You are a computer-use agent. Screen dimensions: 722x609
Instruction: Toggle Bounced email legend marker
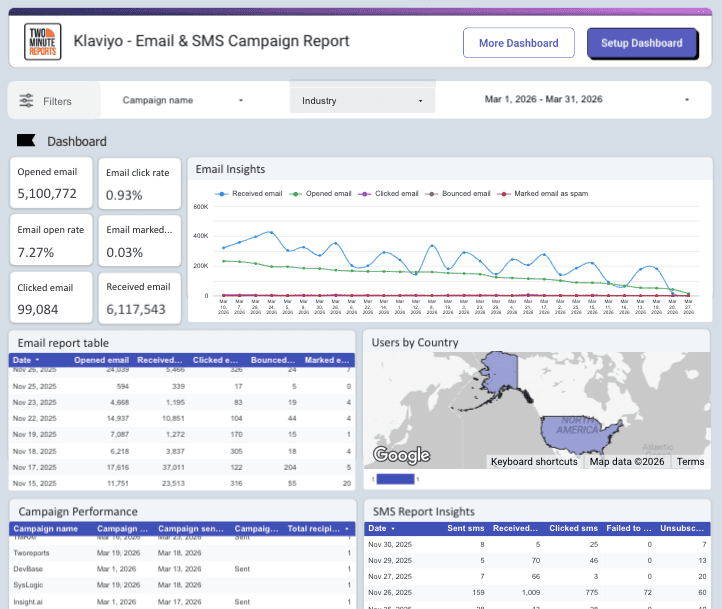(x=431, y=194)
